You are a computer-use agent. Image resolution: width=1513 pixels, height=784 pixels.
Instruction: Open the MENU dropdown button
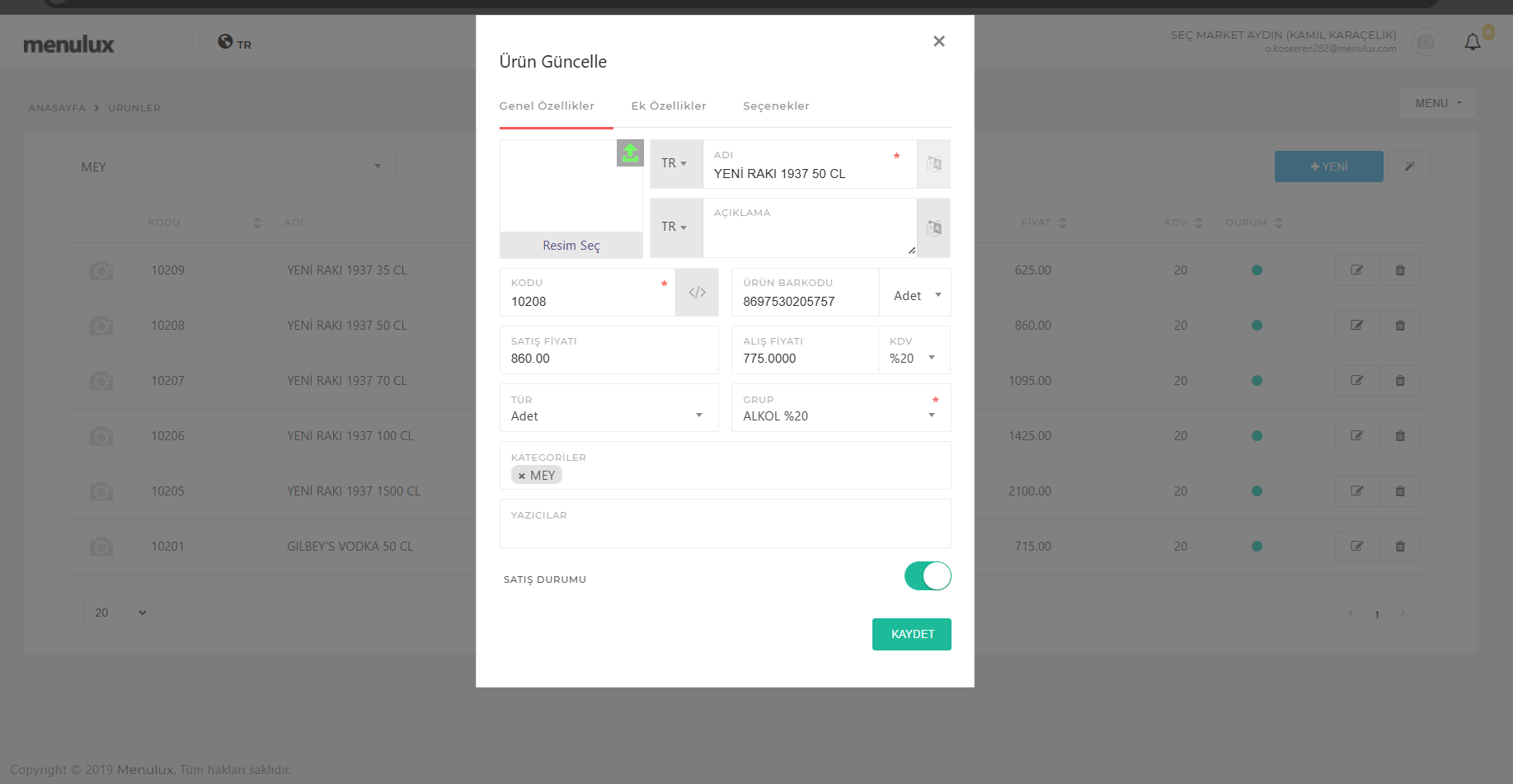tap(1438, 103)
